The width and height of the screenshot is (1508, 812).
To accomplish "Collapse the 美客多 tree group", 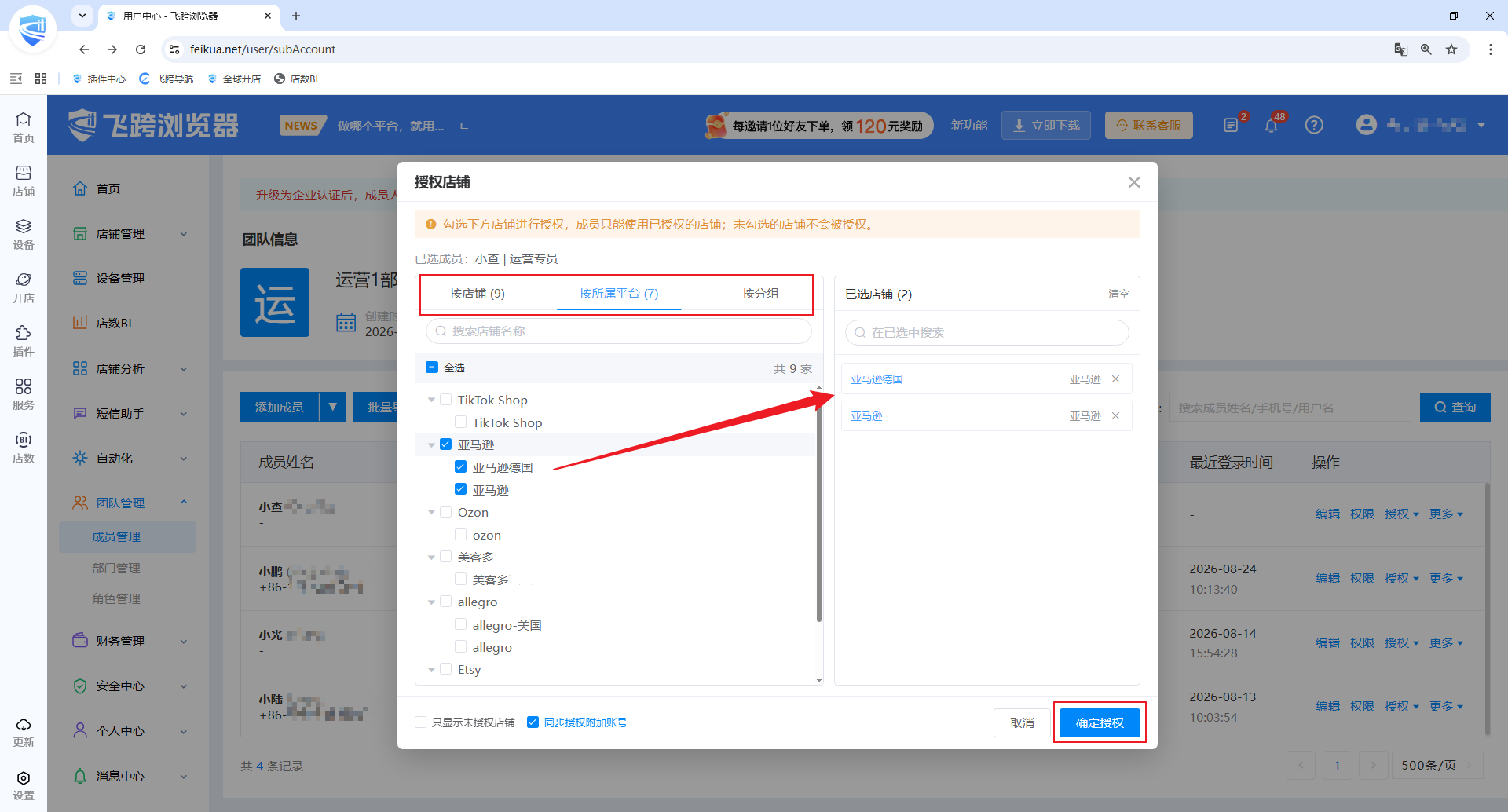I will 431,557.
